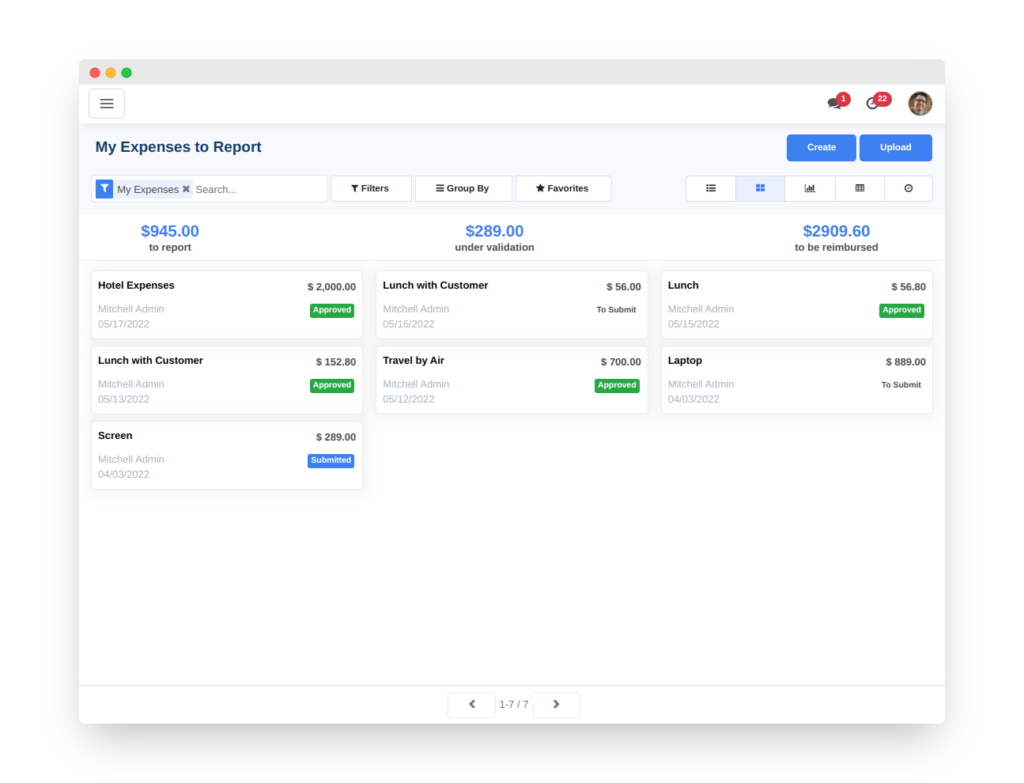Check pending activities via the clock icon

coord(872,104)
